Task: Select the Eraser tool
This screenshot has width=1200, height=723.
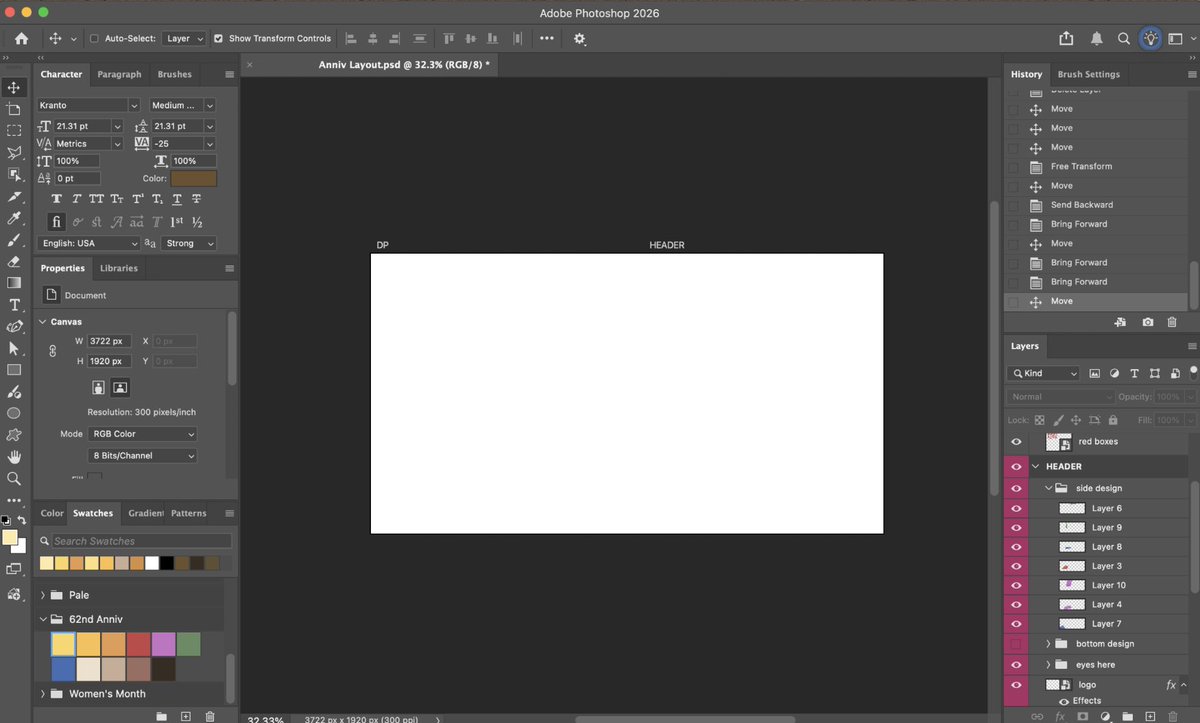Action: 14,261
